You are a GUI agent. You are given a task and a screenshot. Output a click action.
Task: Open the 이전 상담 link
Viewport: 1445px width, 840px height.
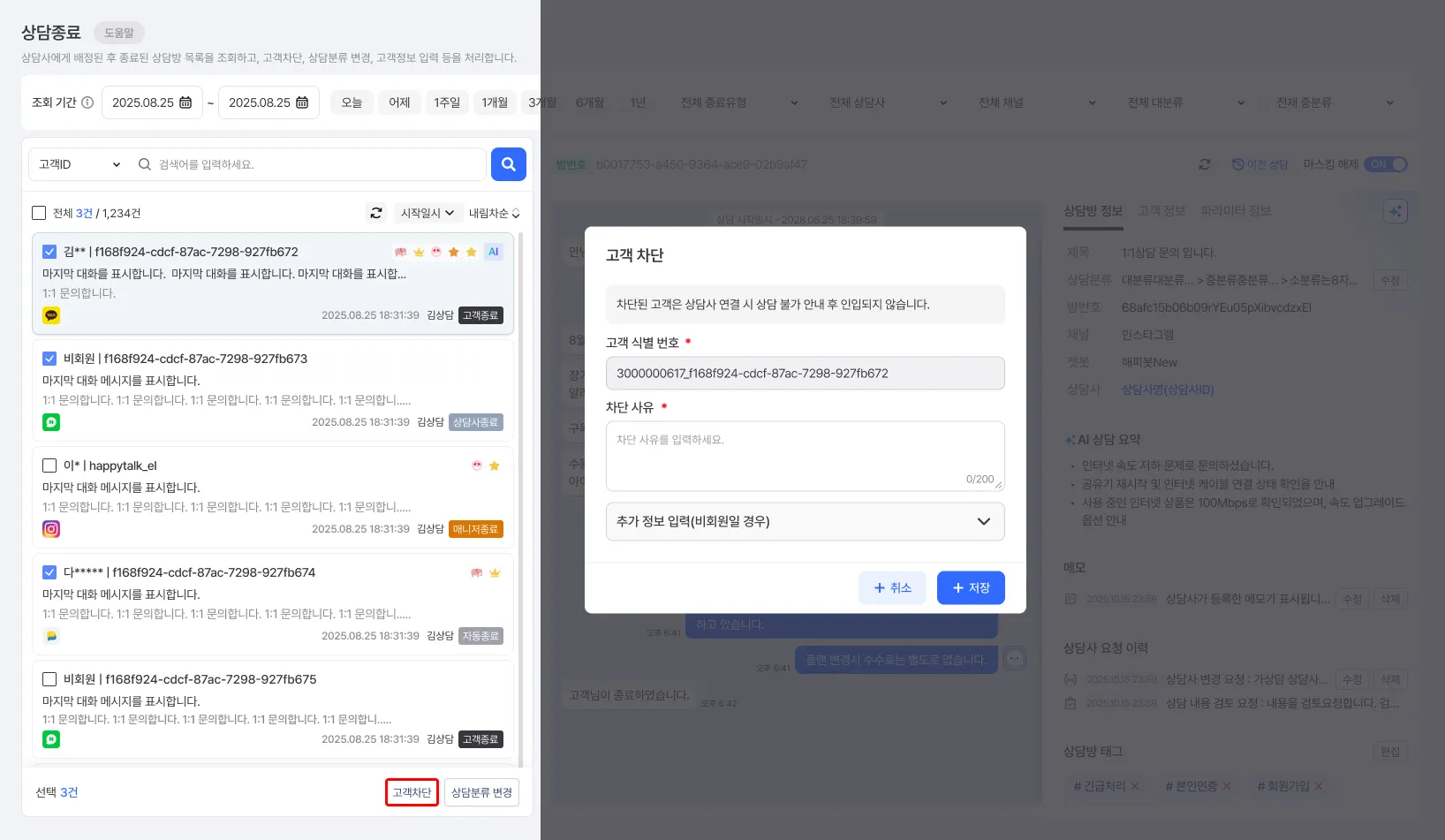coord(1260,164)
